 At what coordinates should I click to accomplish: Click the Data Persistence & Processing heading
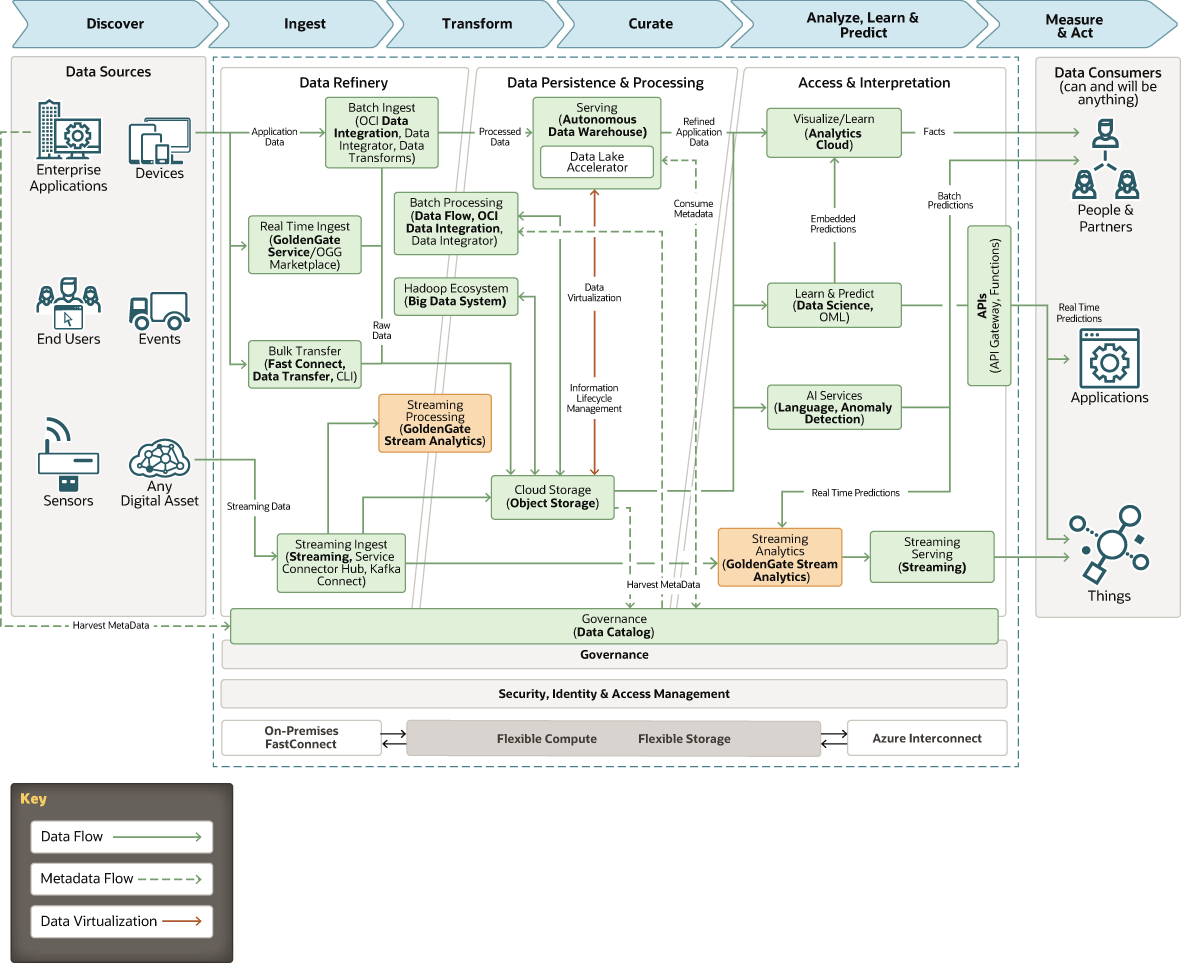[x=606, y=83]
